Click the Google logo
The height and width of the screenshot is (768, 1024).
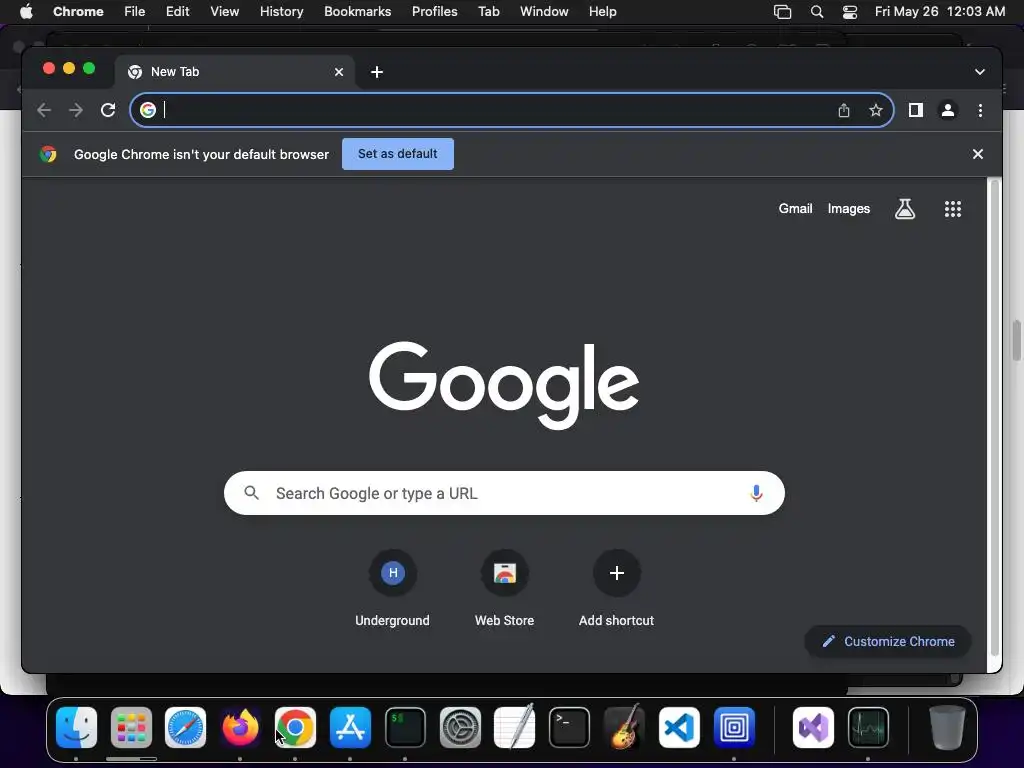[504, 385]
